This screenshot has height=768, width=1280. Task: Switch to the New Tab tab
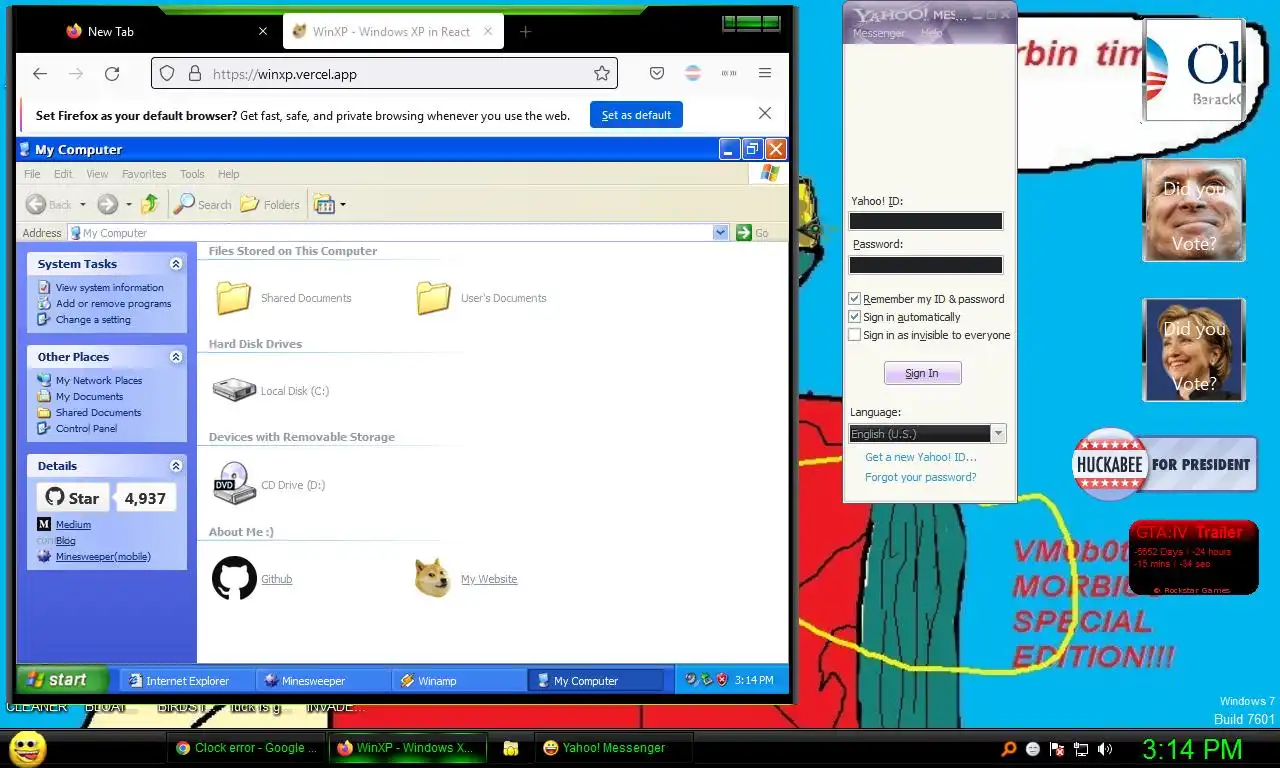[110, 31]
